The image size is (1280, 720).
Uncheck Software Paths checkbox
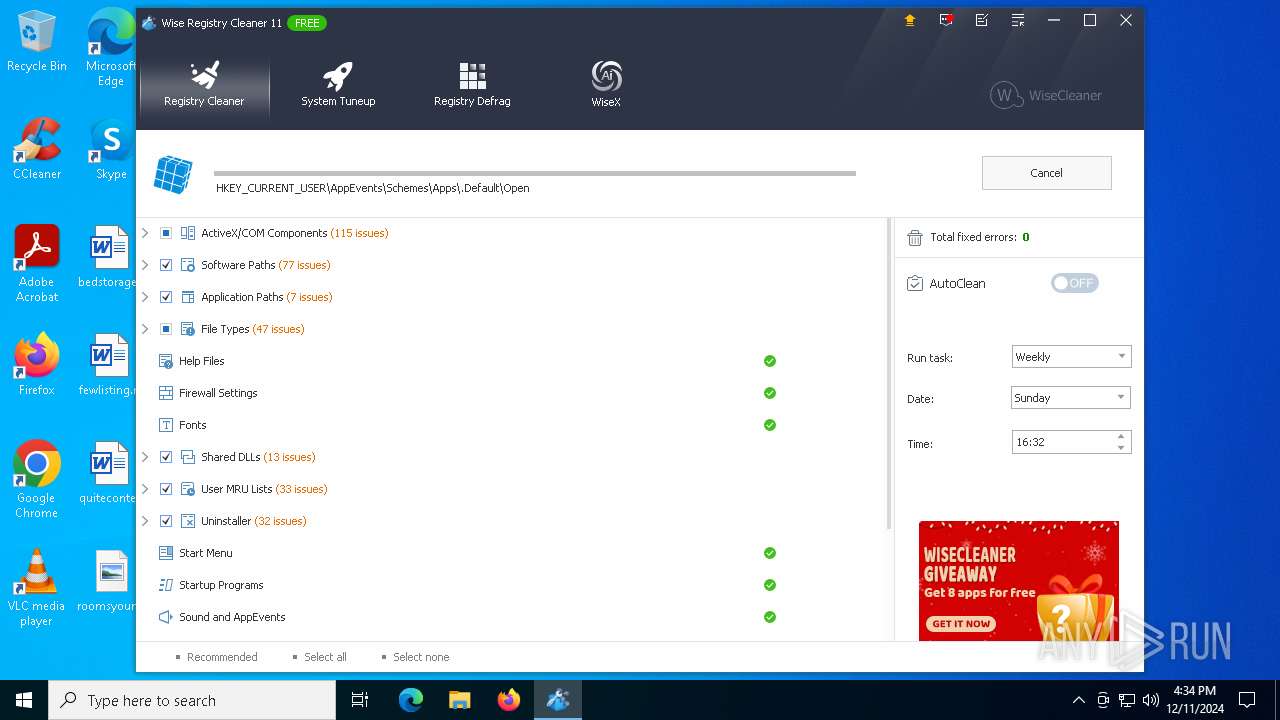[x=166, y=265]
